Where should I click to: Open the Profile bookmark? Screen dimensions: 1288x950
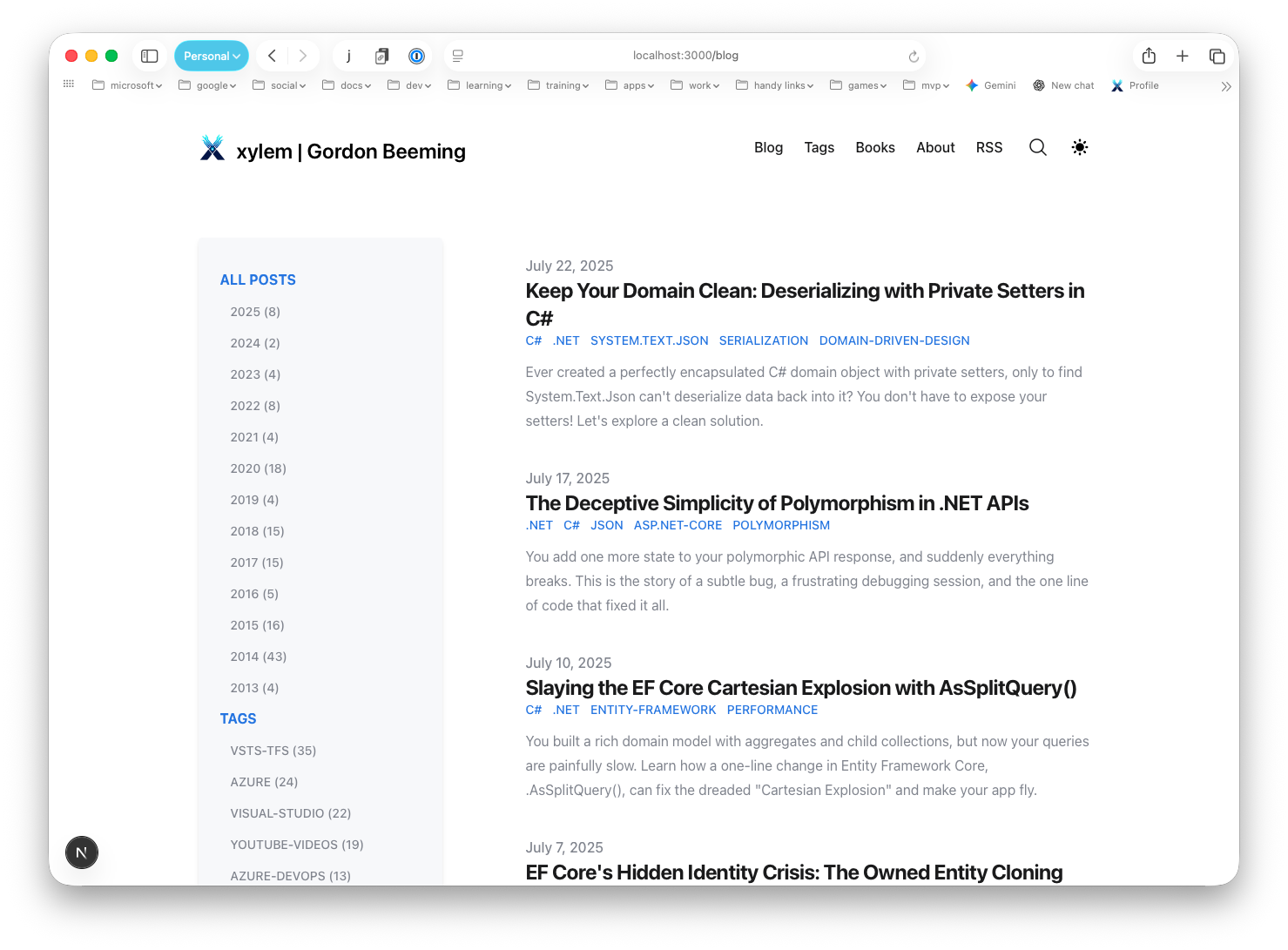(1135, 85)
